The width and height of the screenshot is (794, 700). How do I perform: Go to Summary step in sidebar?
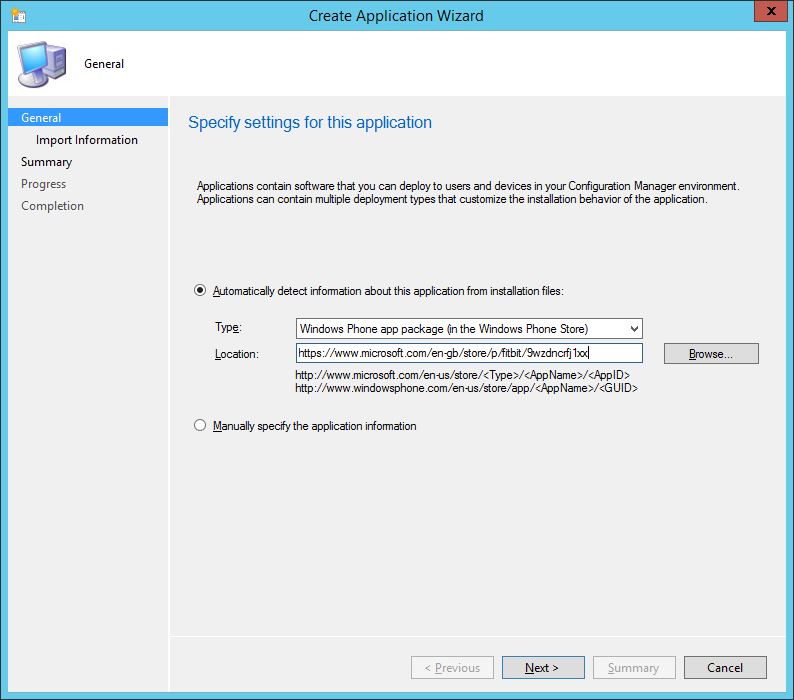[47, 162]
